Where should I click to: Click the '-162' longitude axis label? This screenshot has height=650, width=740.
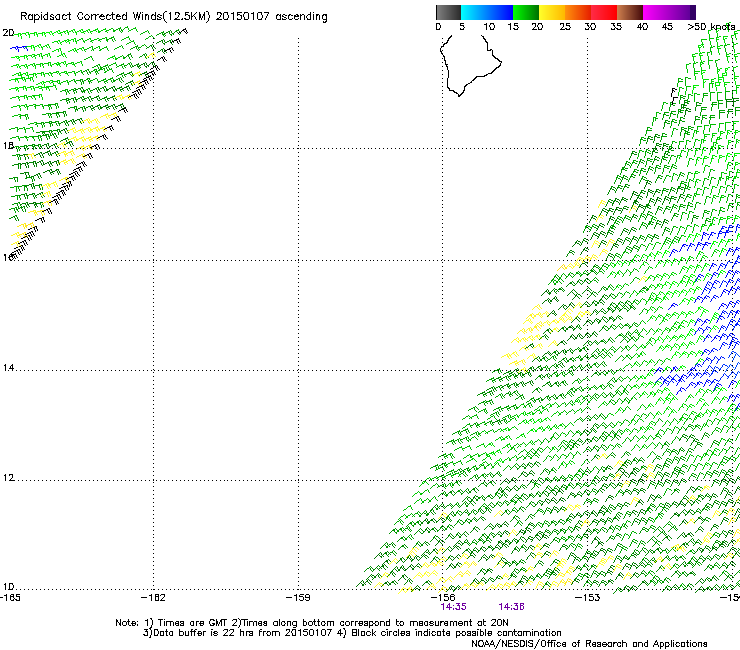coord(153,598)
